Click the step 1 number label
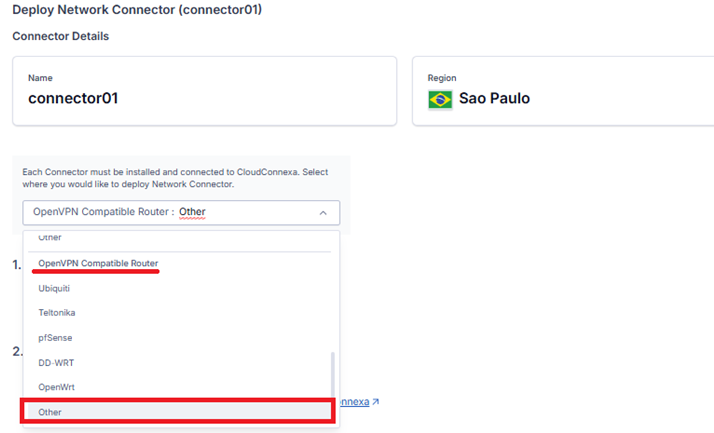The height and width of the screenshot is (433, 714). click(17, 264)
